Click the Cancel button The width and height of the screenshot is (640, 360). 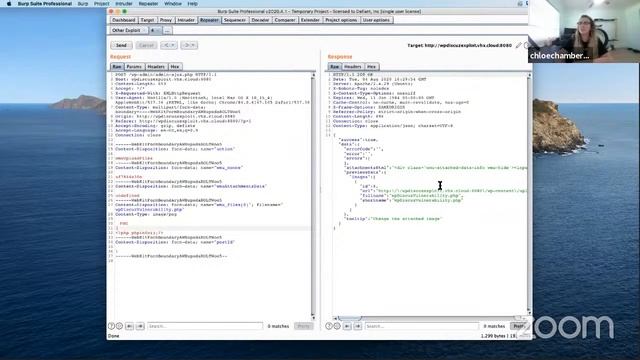pos(146,45)
